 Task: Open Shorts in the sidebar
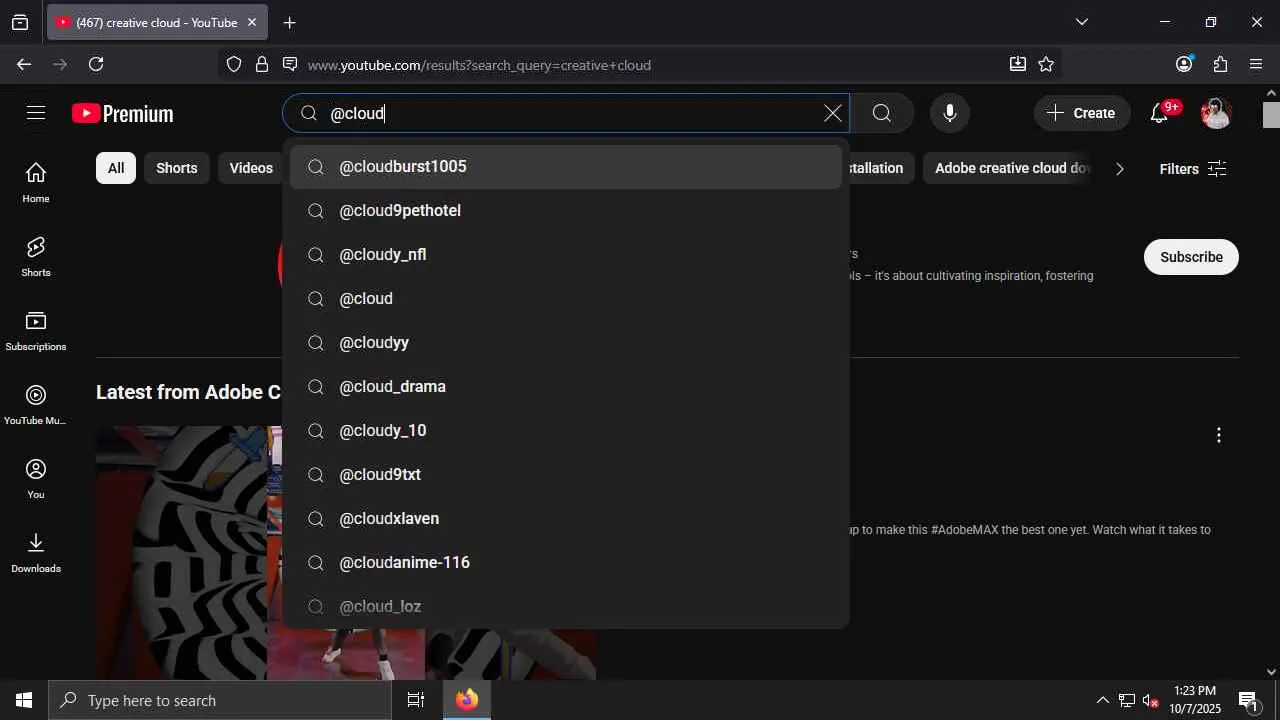[36, 256]
